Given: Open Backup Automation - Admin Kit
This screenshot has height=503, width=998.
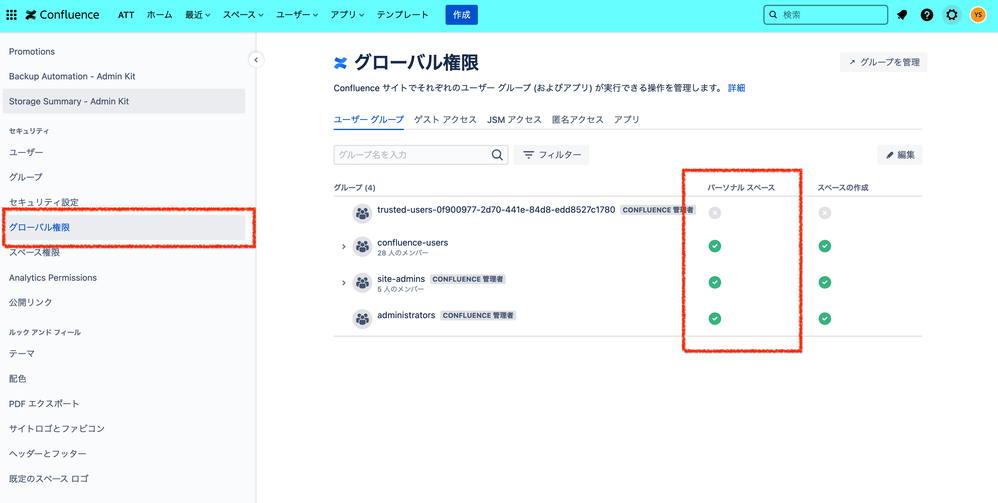Looking at the screenshot, I should (123, 76).
